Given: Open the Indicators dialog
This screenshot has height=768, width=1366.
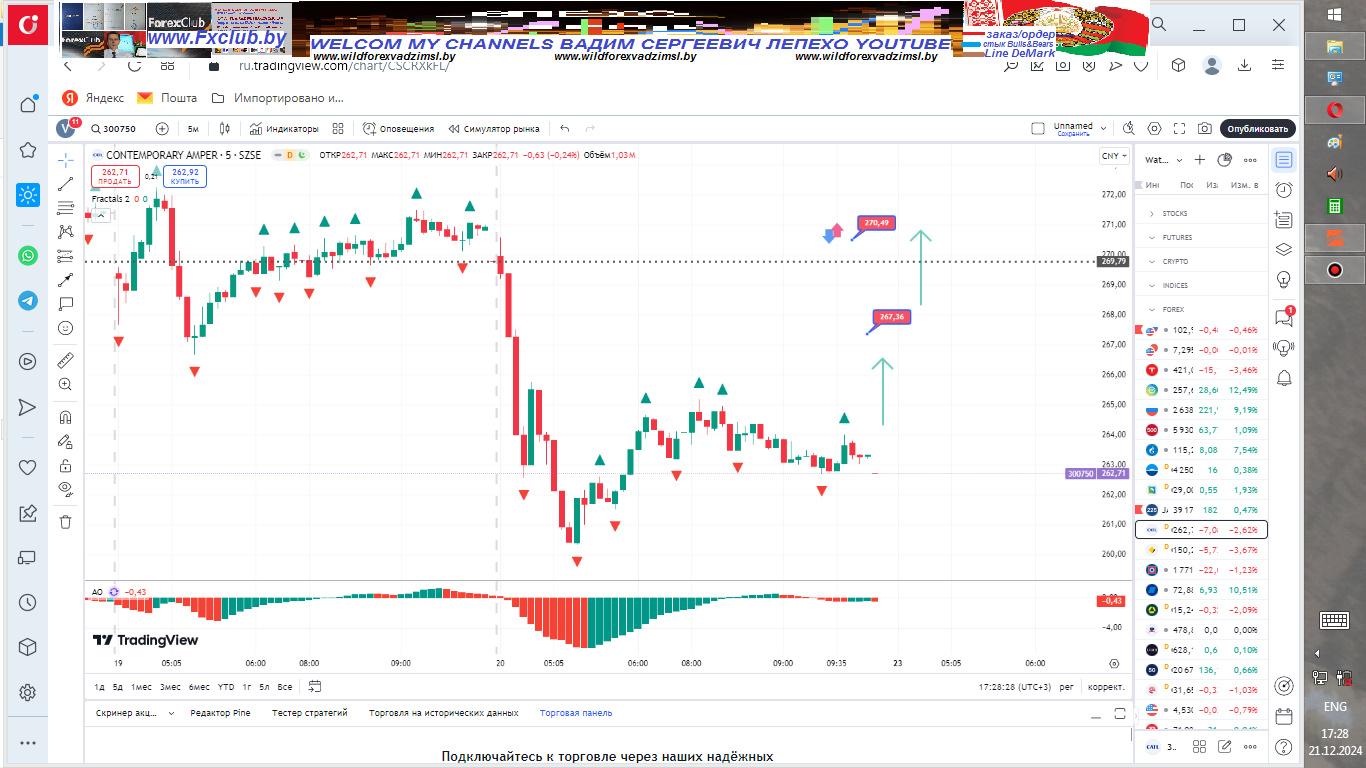Looking at the screenshot, I should pos(284,129).
